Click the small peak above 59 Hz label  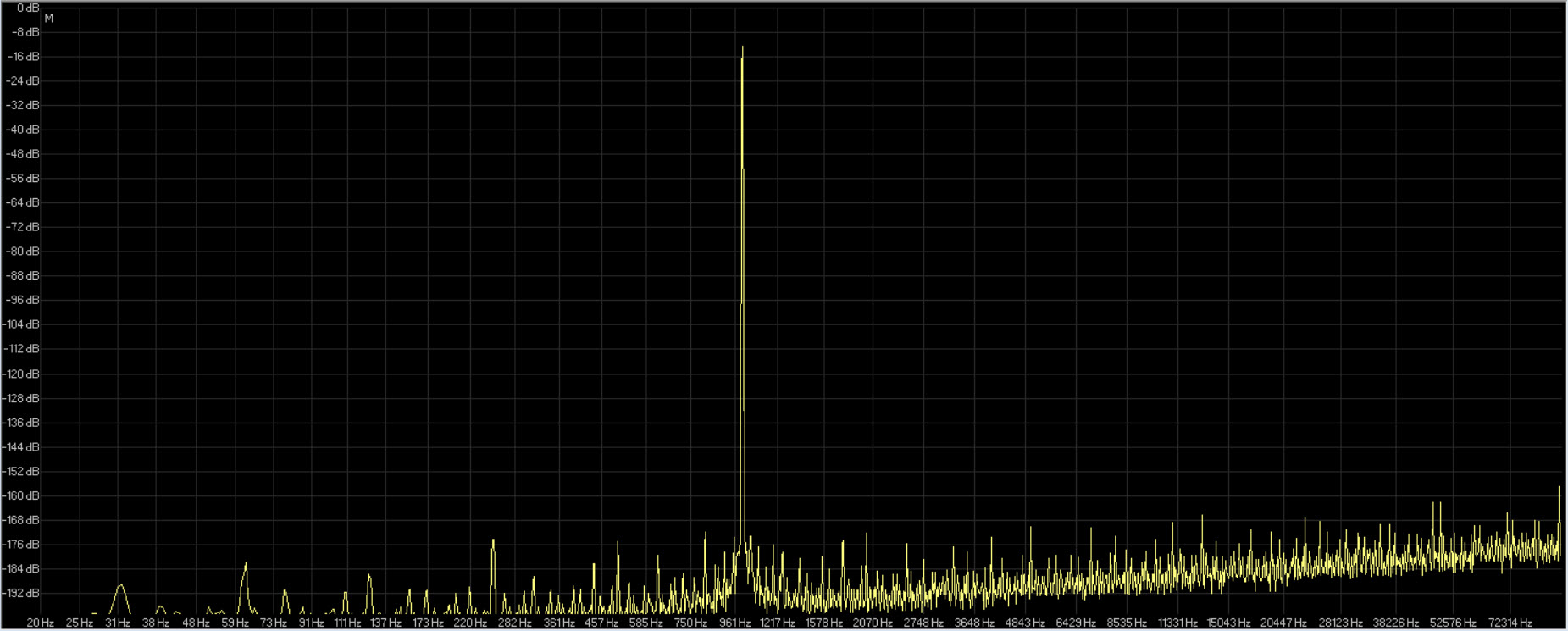coord(246,565)
